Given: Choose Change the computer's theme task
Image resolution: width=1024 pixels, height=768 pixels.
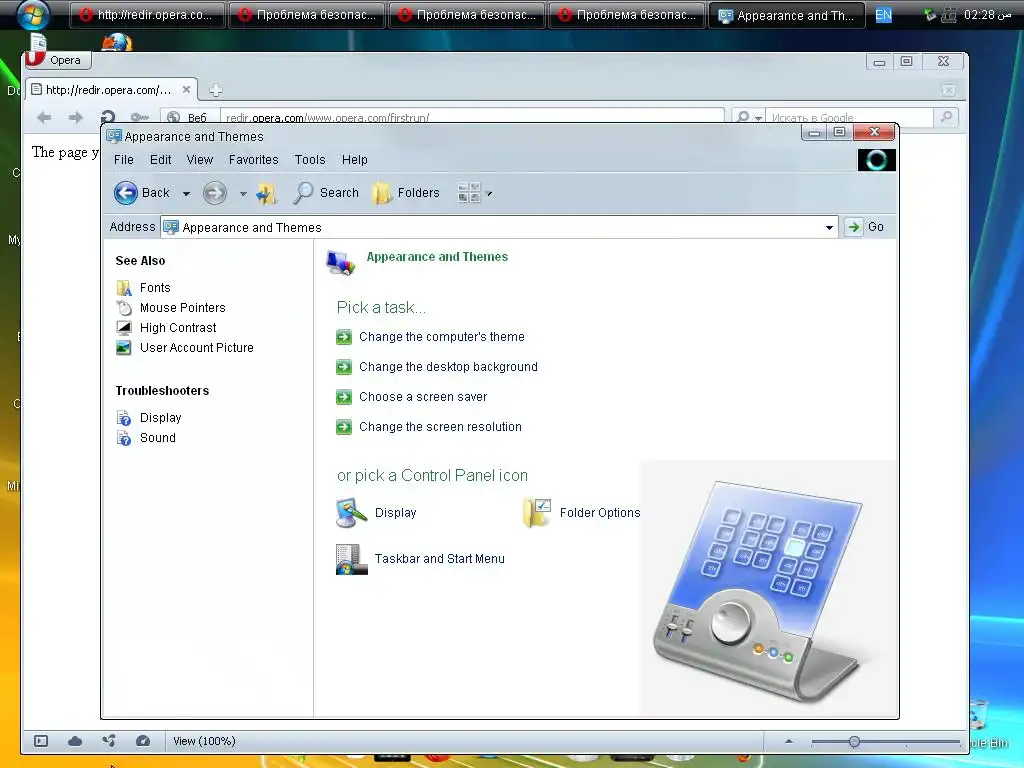Looking at the screenshot, I should click(441, 337).
